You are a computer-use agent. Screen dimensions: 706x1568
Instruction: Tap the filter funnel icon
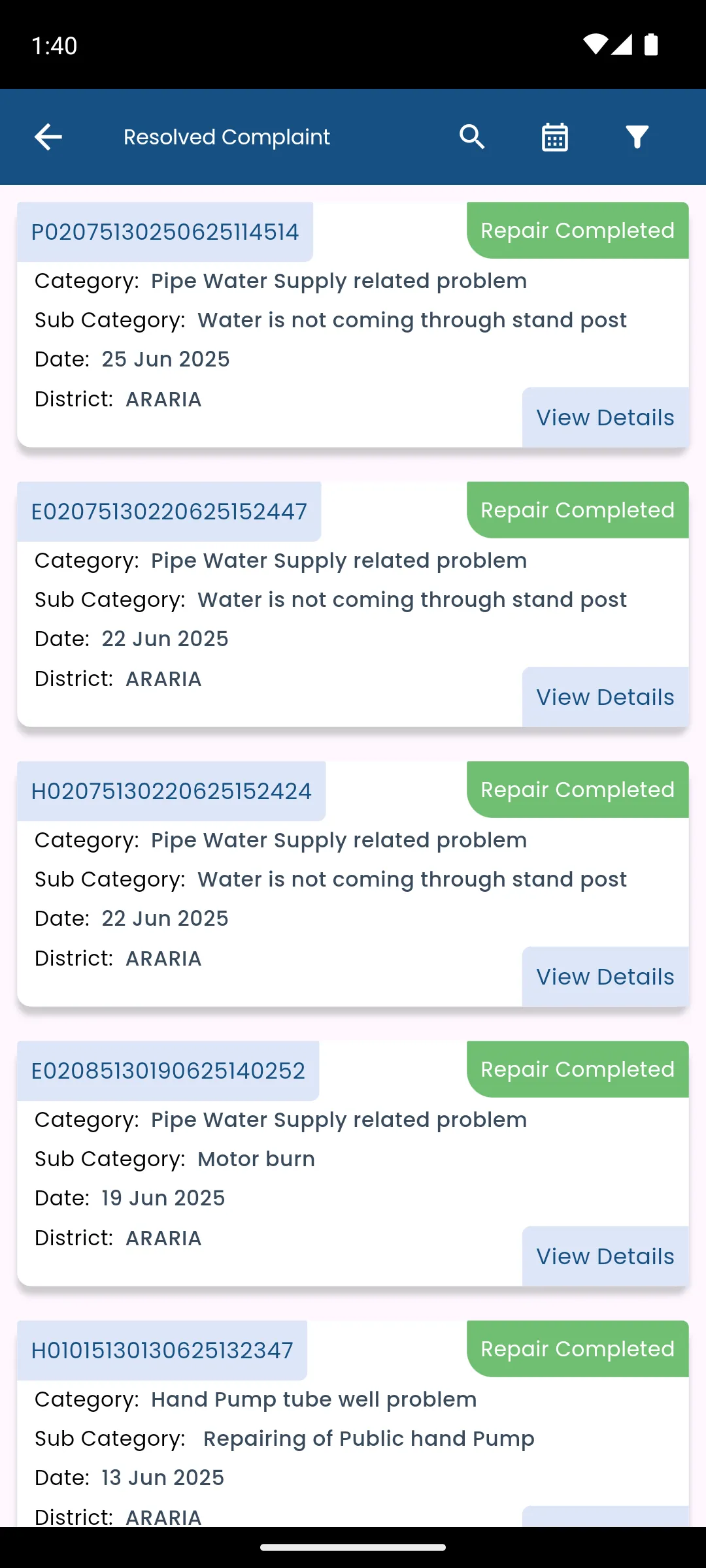click(637, 137)
